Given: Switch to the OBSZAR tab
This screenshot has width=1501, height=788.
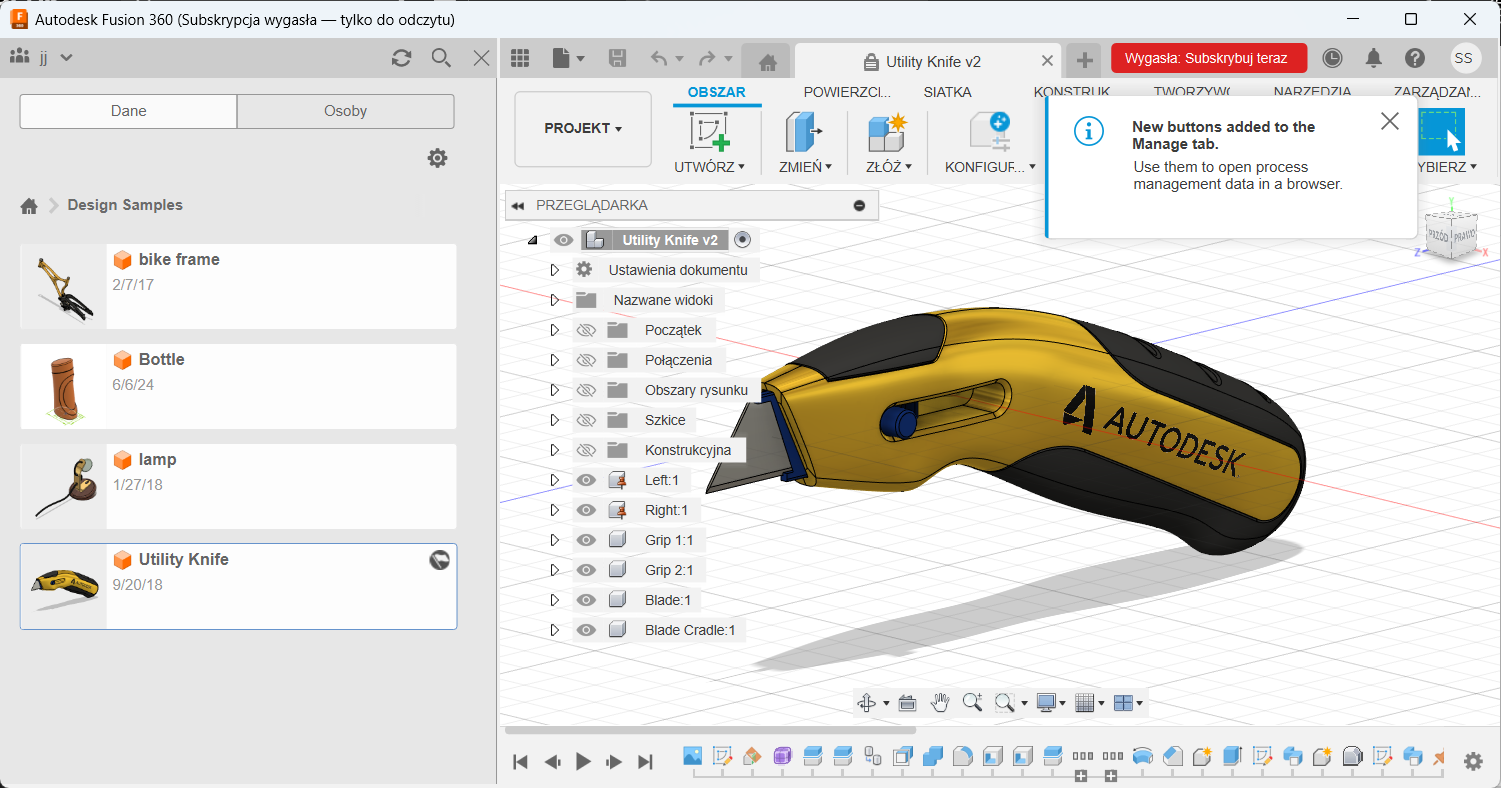Looking at the screenshot, I should point(716,92).
